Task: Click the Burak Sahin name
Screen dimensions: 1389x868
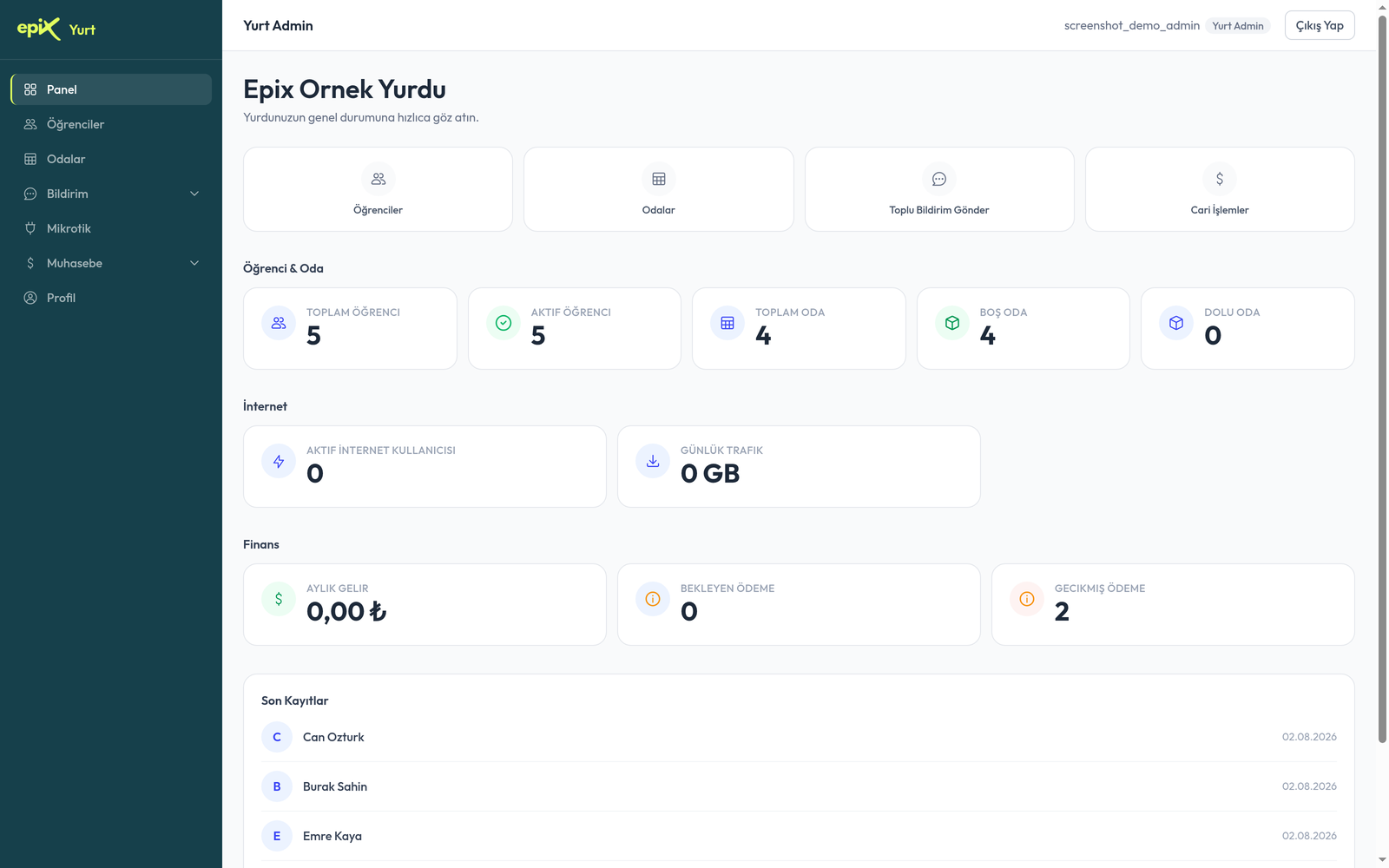Action: (x=335, y=786)
